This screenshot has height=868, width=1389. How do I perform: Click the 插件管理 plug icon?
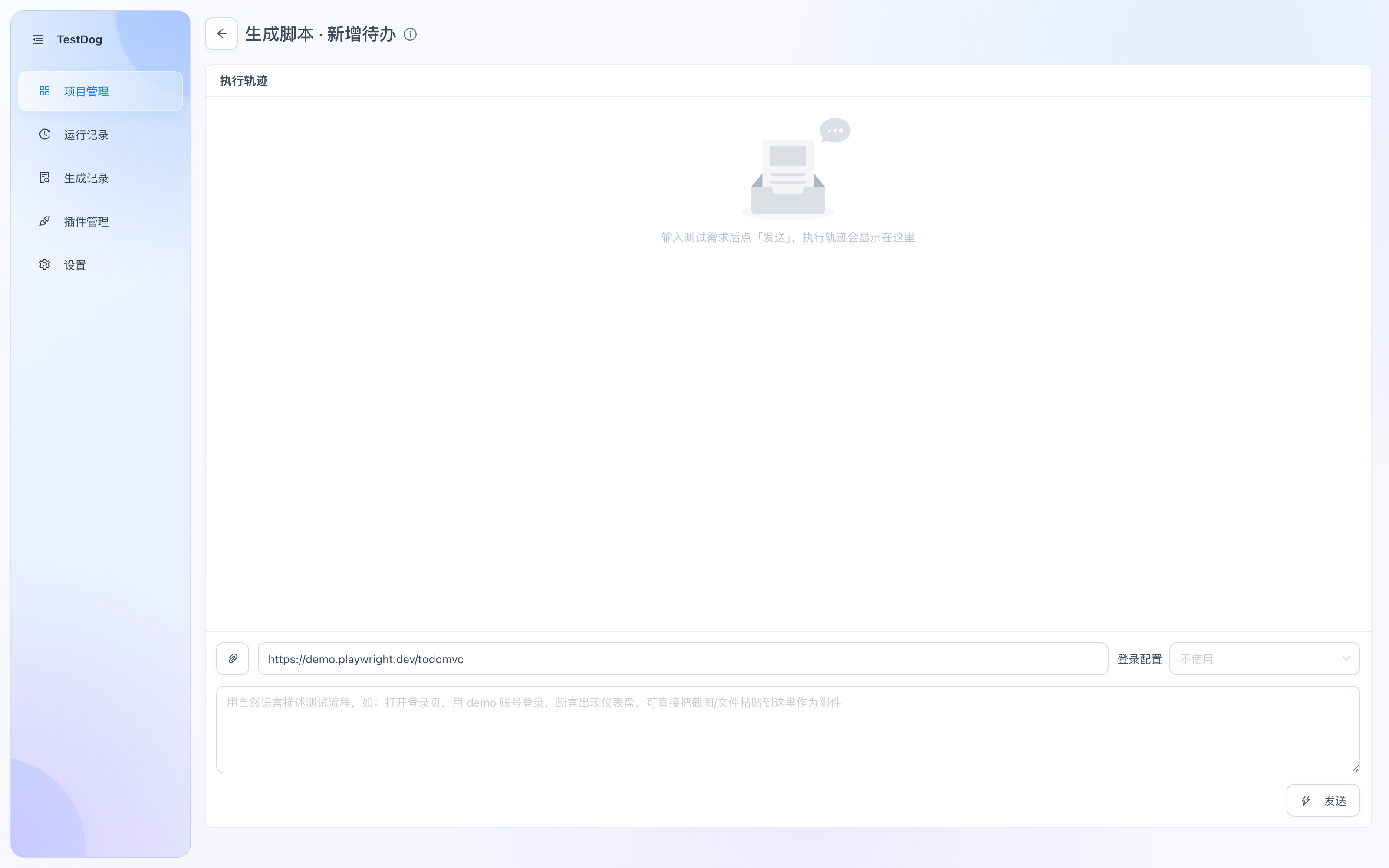coord(45,221)
